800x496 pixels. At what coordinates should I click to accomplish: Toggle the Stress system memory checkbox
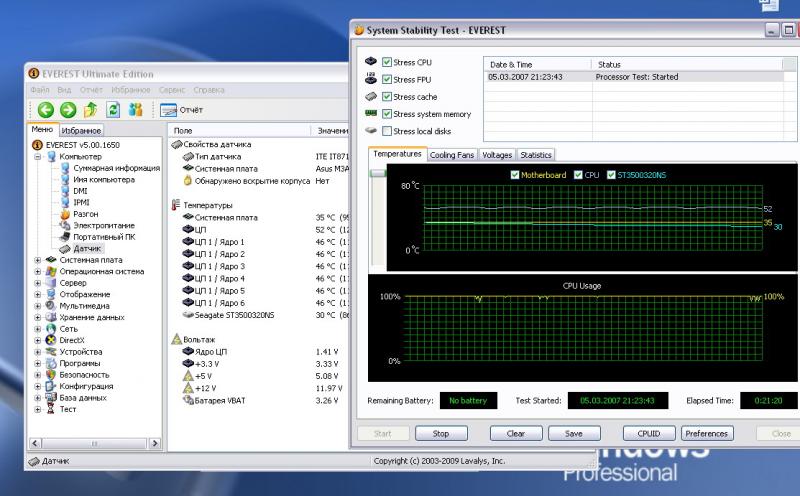coord(387,114)
